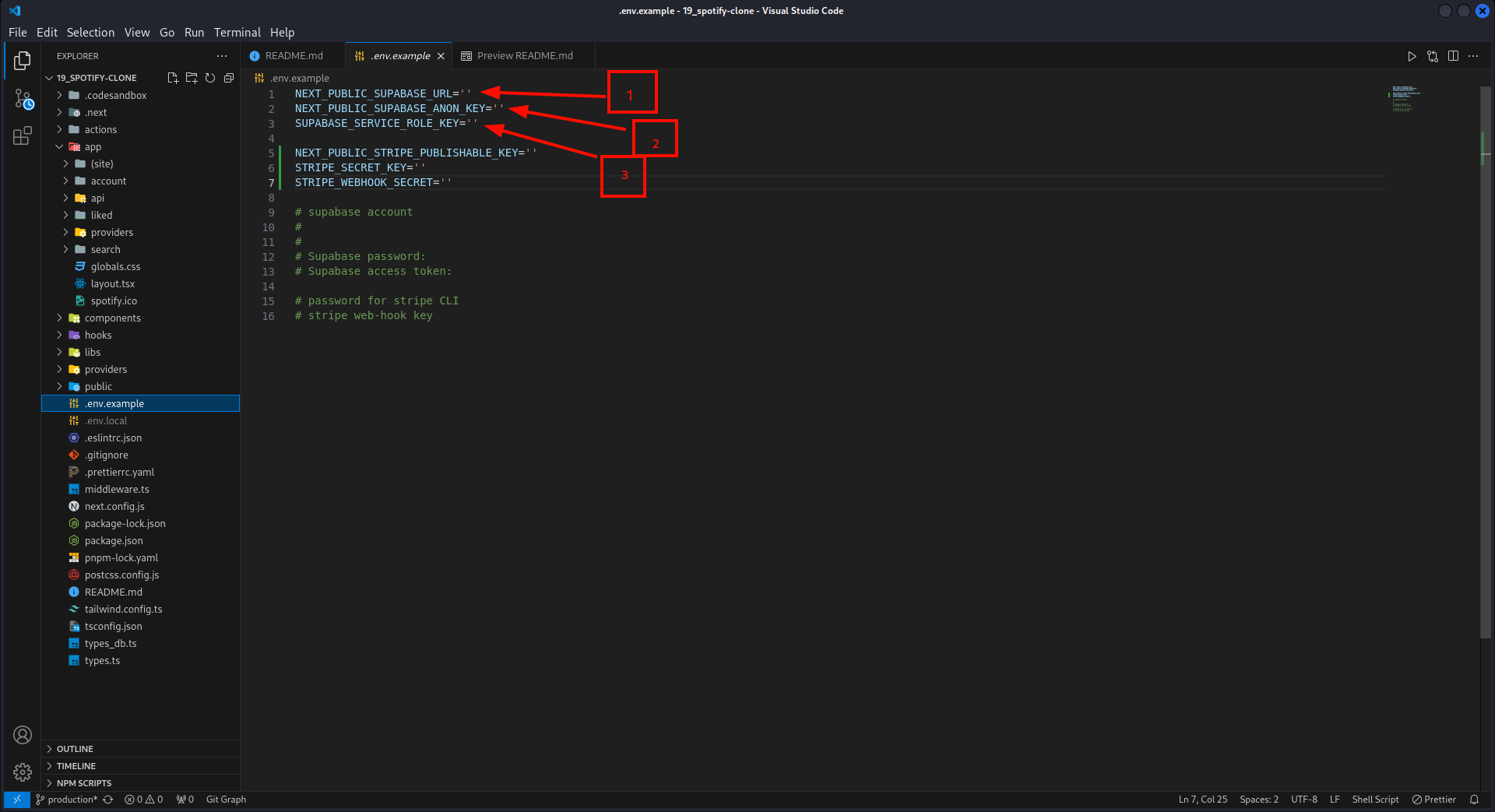Open the Manage gear icon
This screenshot has height=812, width=1495.
[x=23, y=772]
